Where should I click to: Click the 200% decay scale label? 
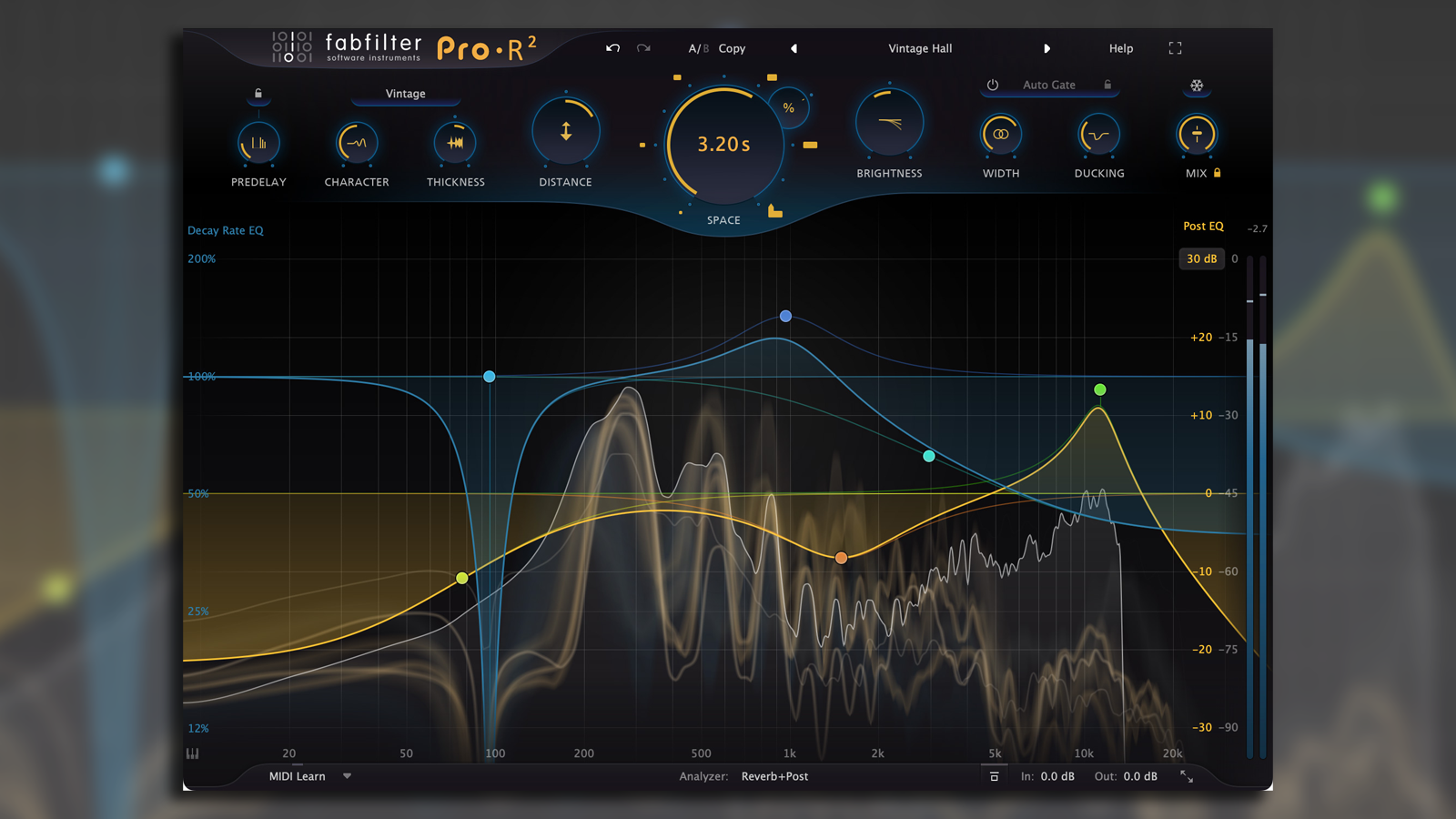coord(201,259)
